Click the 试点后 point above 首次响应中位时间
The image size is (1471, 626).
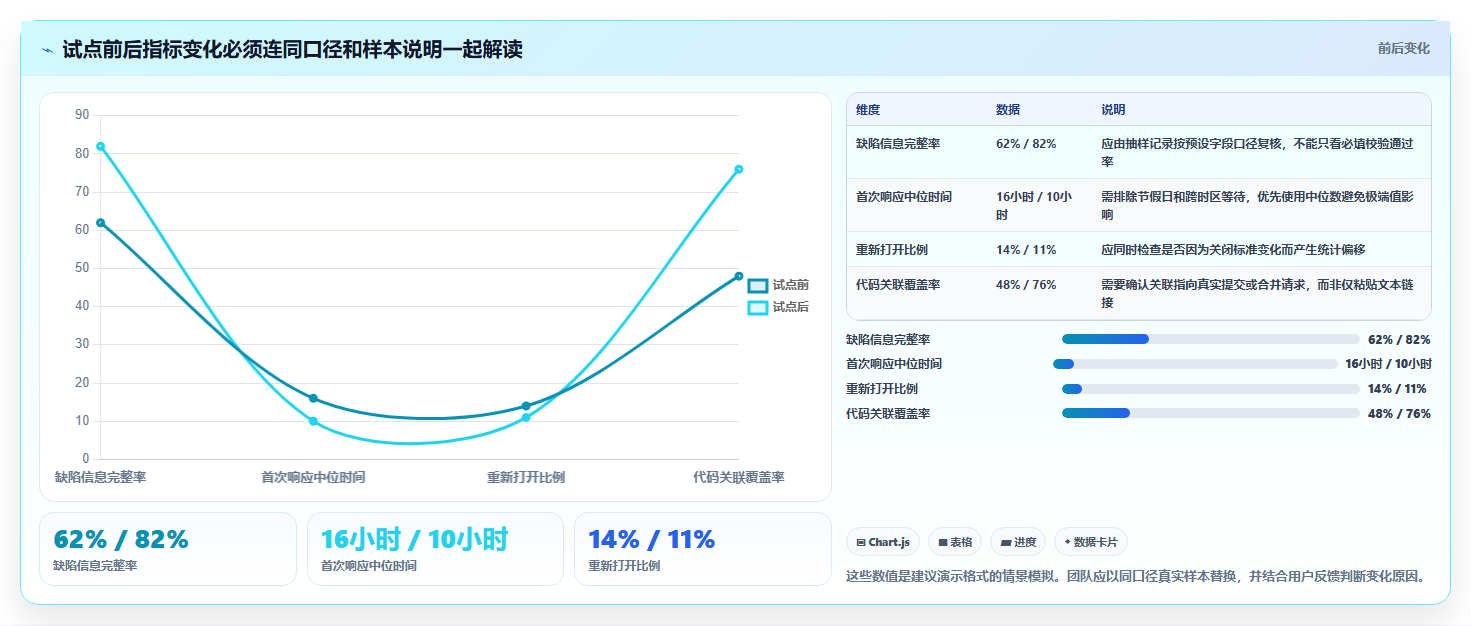313,421
